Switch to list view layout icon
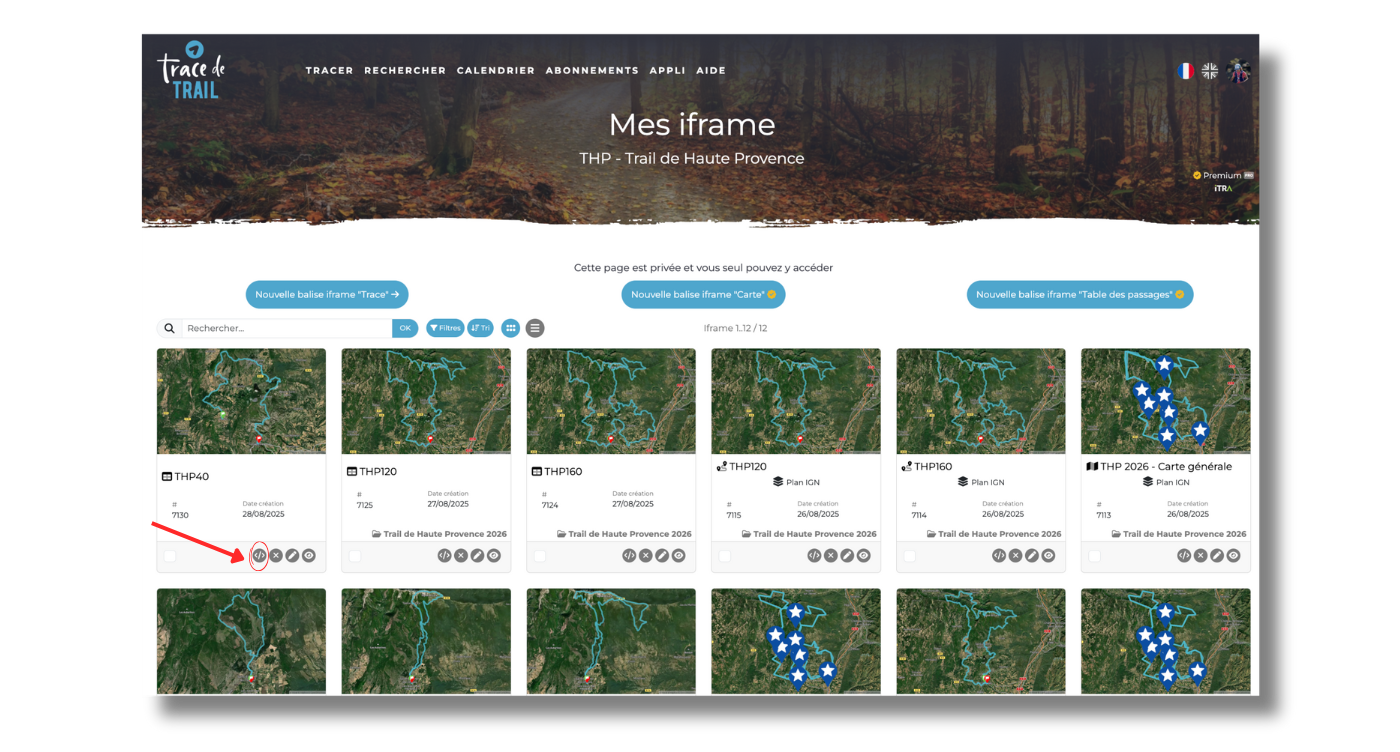This screenshot has height=752, width=1400. click(x=535, y=328)
